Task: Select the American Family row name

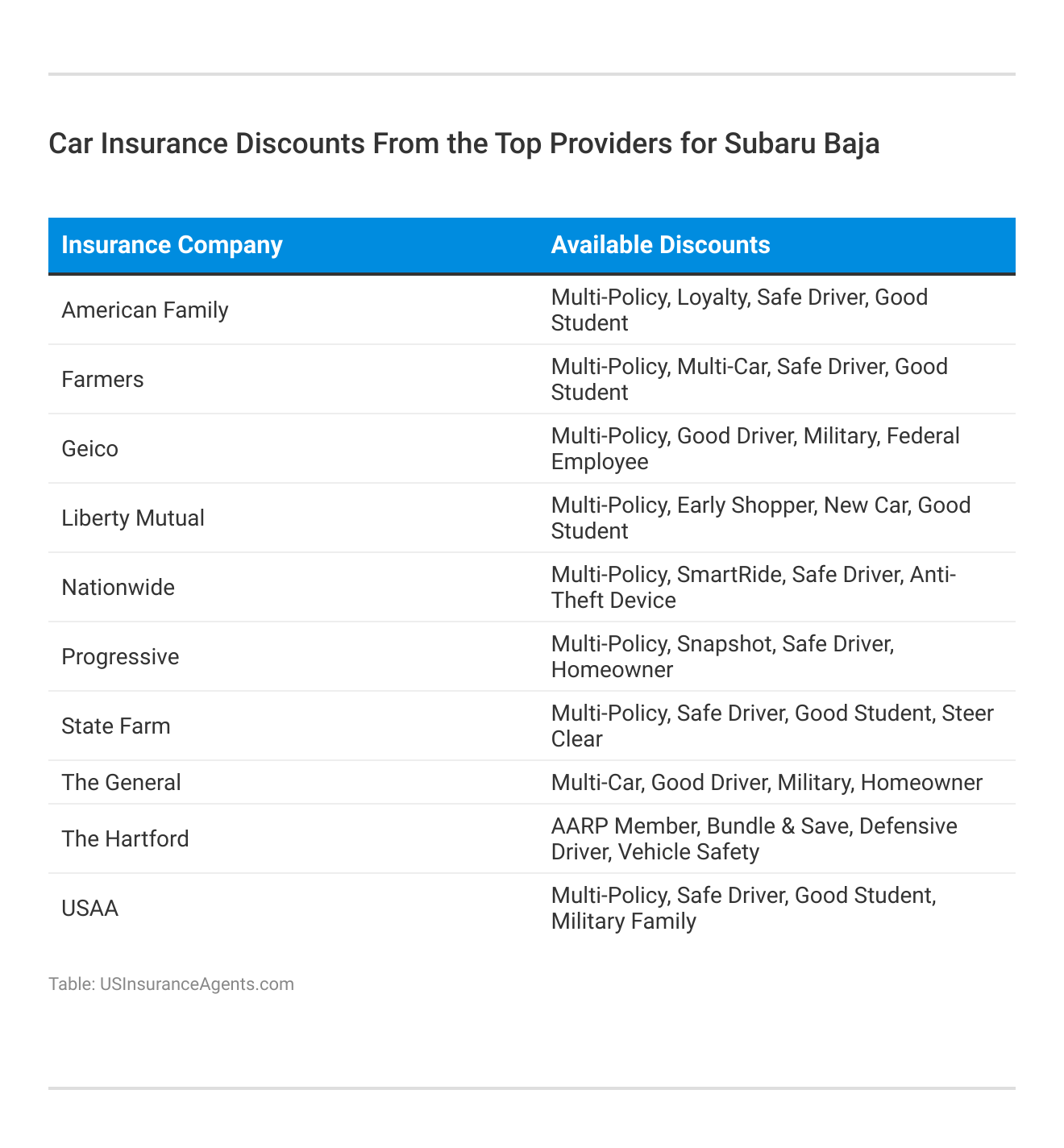Action: (145, 310)
